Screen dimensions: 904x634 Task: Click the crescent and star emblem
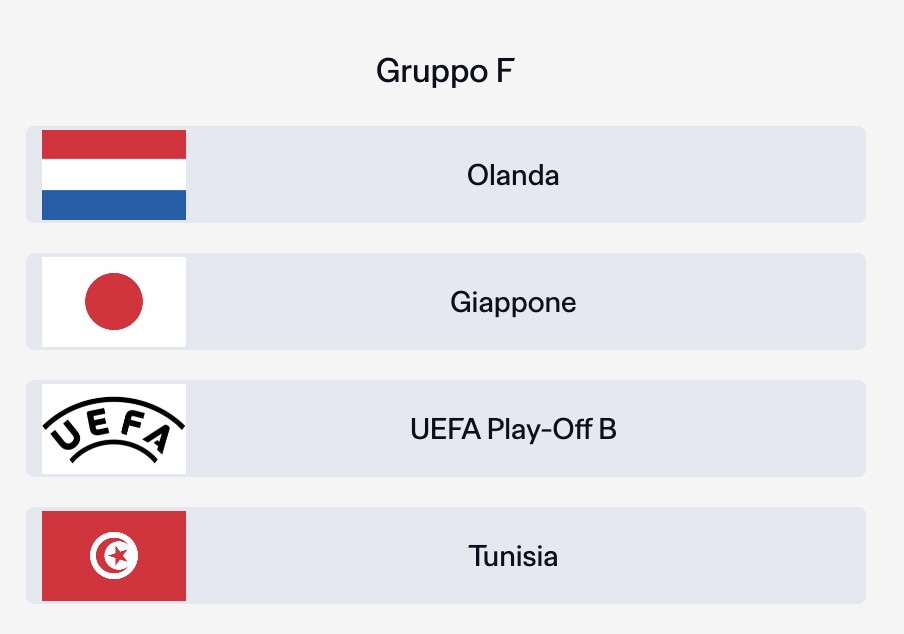(x=114, y=556)
